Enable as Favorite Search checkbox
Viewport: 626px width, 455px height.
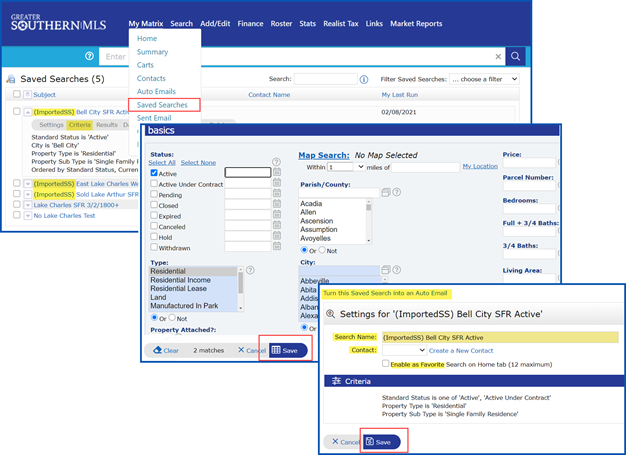[385, 363]
